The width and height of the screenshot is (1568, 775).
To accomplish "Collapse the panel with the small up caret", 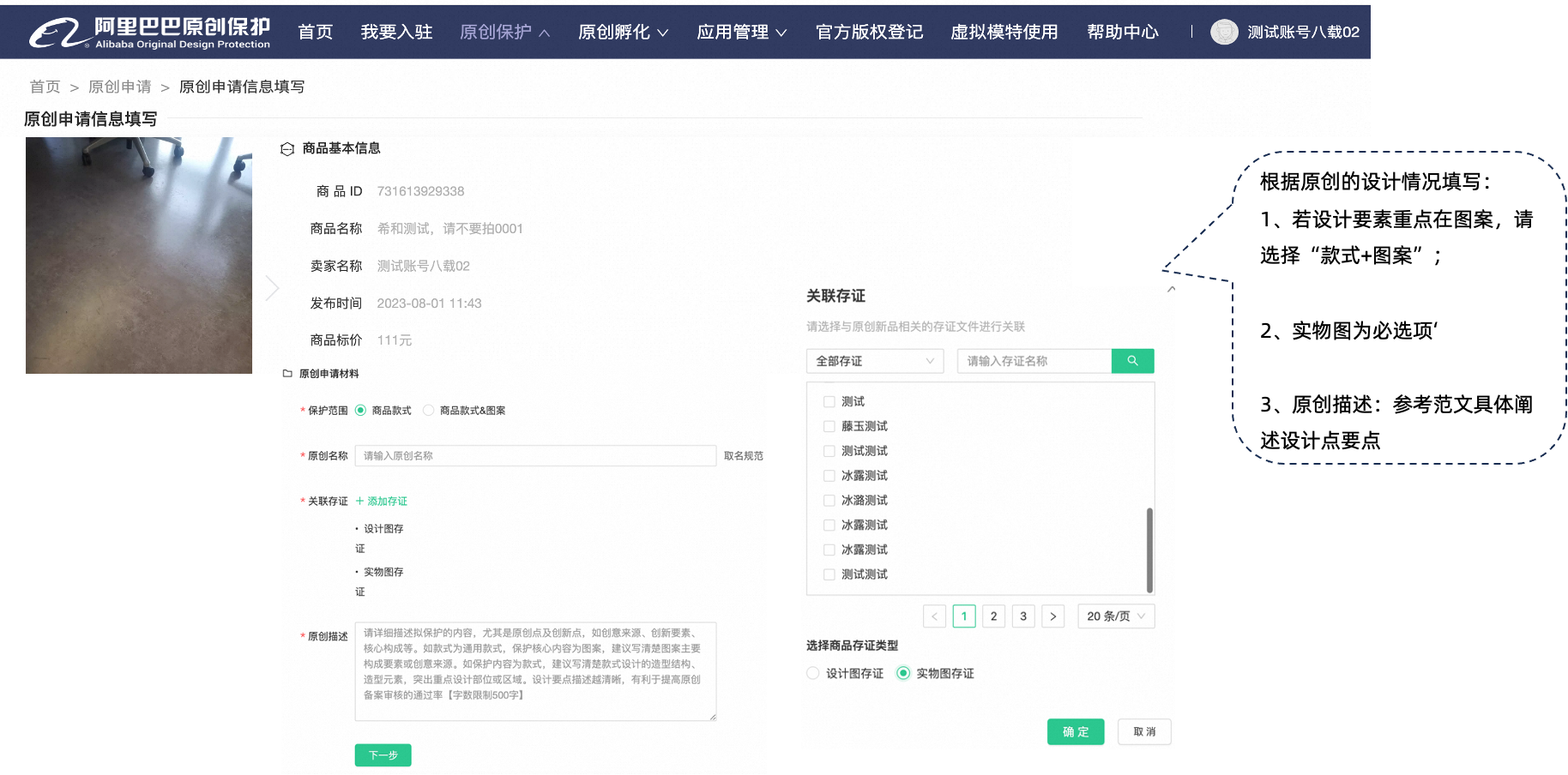I will [1171, 290].
